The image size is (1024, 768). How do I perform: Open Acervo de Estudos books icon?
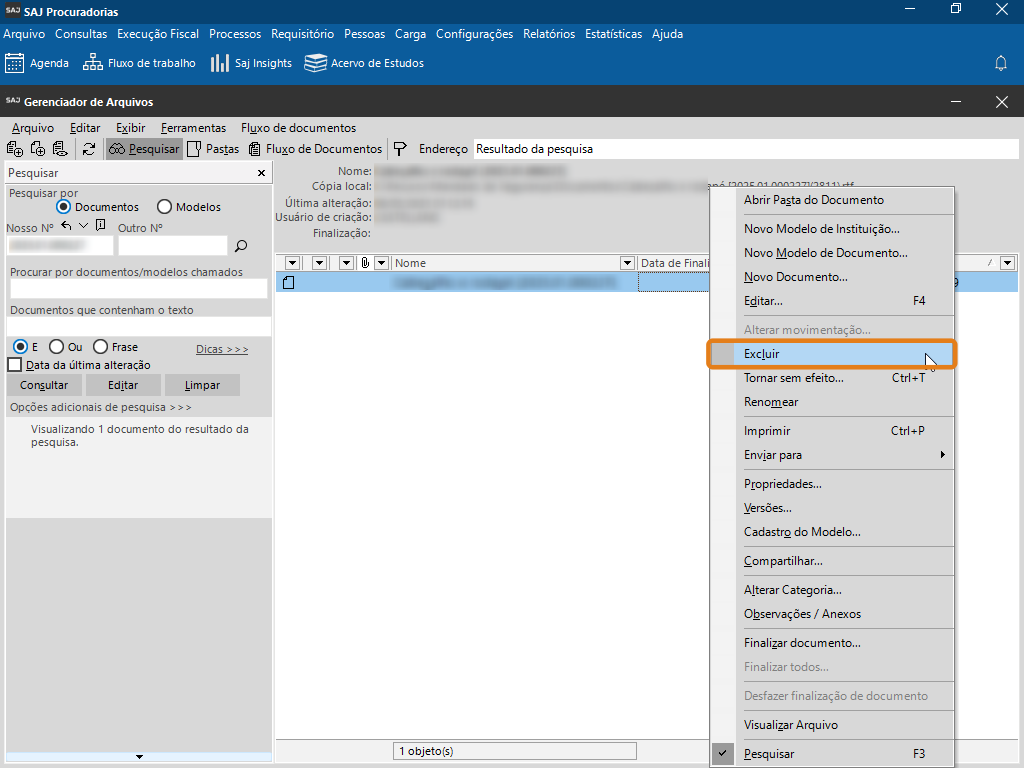316,63
